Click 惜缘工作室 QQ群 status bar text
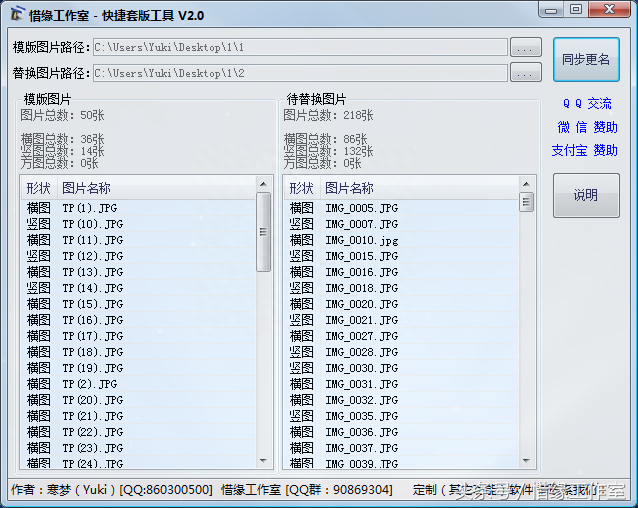Image resolution: width=638 pixels, height=508 pixels. click(307, 490)
